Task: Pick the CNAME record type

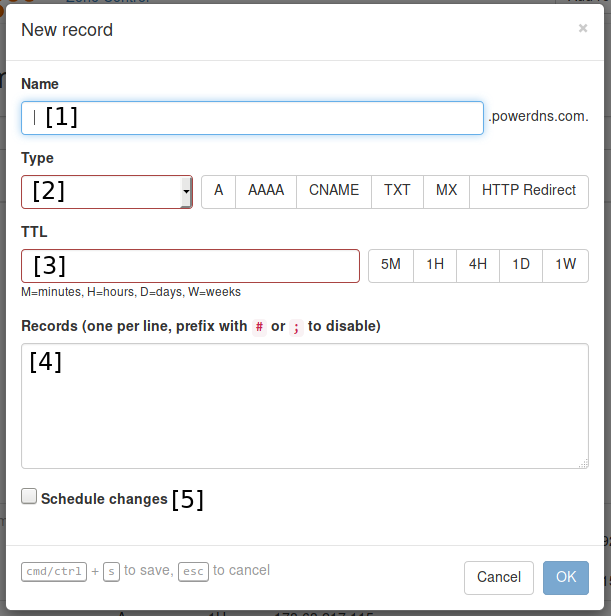Action: (334, 191)
